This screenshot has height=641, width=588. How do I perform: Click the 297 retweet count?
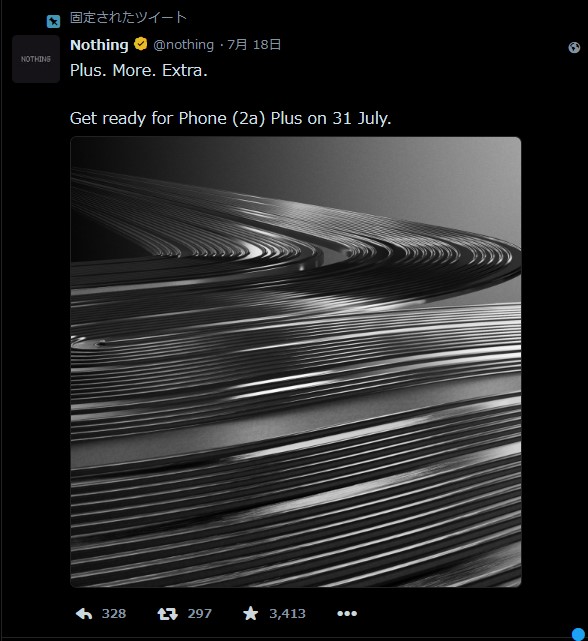pos(200,613)
